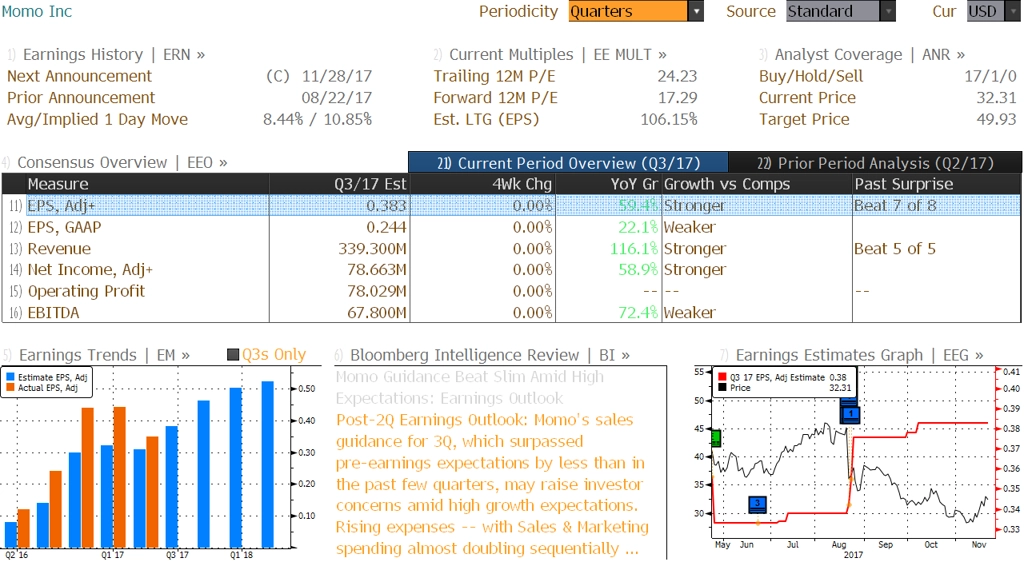Click the blue event marker labeled 3 on graph
1024x562 pixels.
[758, 503]
